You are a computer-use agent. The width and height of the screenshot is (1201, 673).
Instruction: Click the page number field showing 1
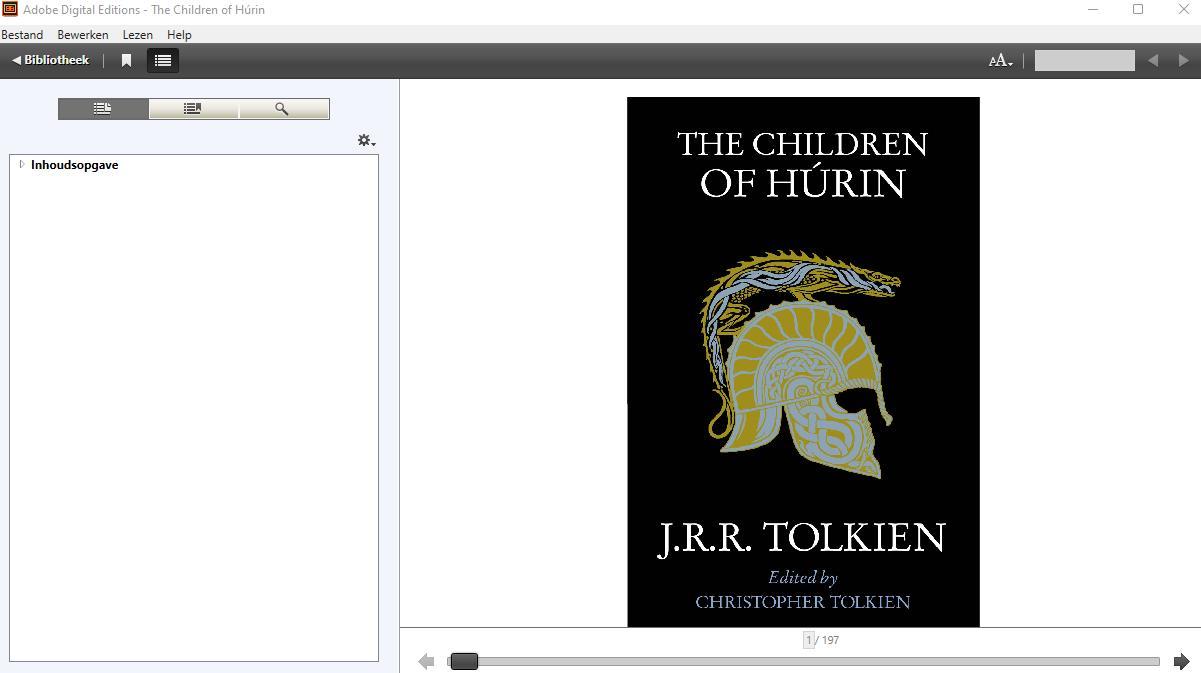pos(808,640)
